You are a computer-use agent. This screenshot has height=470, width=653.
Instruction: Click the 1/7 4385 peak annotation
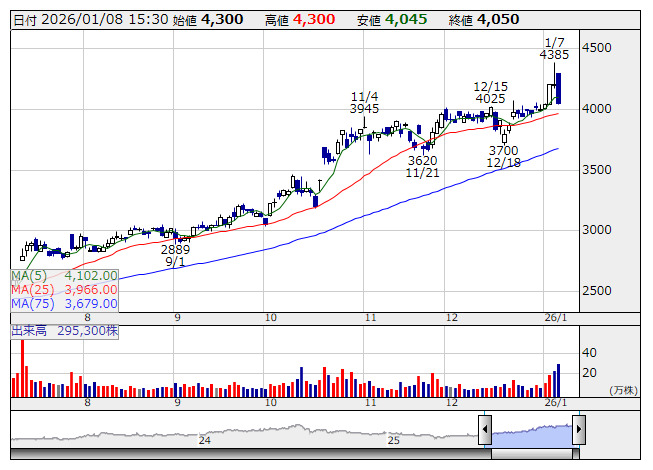pos(554,49)
